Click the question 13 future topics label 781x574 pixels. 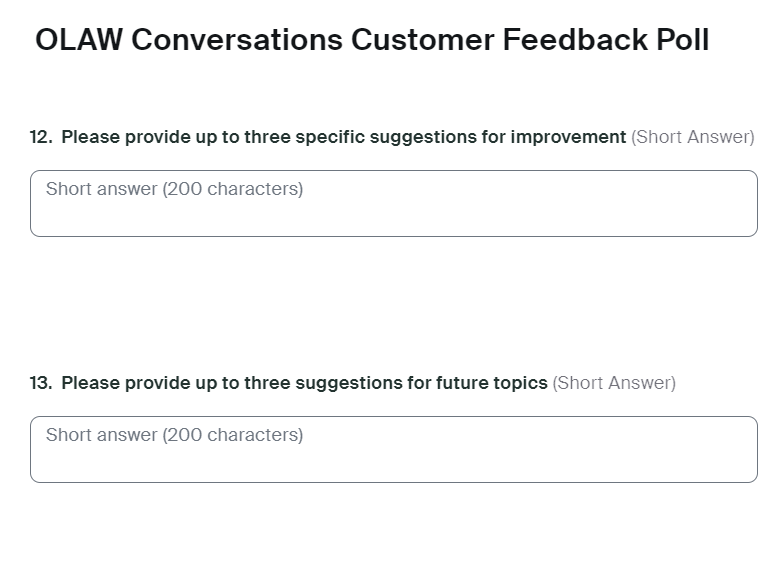coord(304,383)
